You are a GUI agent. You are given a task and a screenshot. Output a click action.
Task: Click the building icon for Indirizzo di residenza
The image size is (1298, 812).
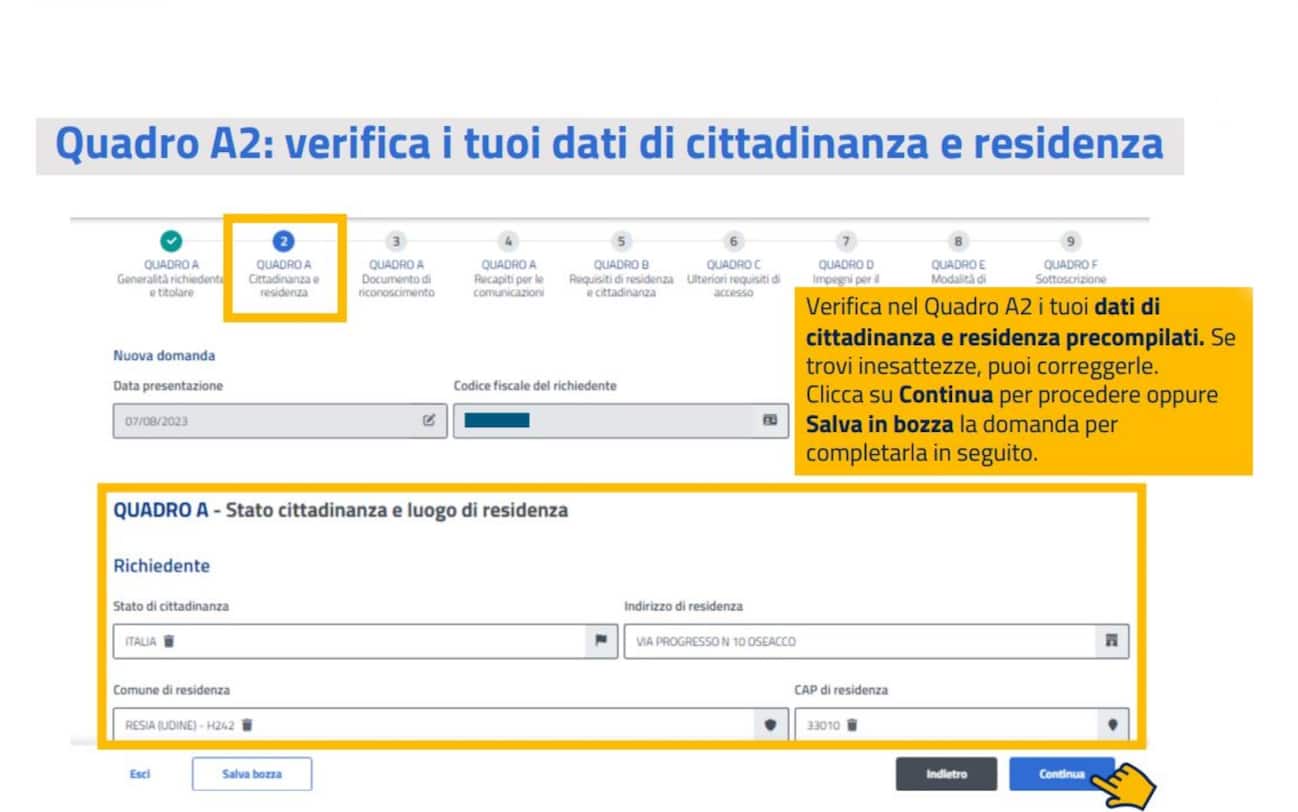point(1110,640)
